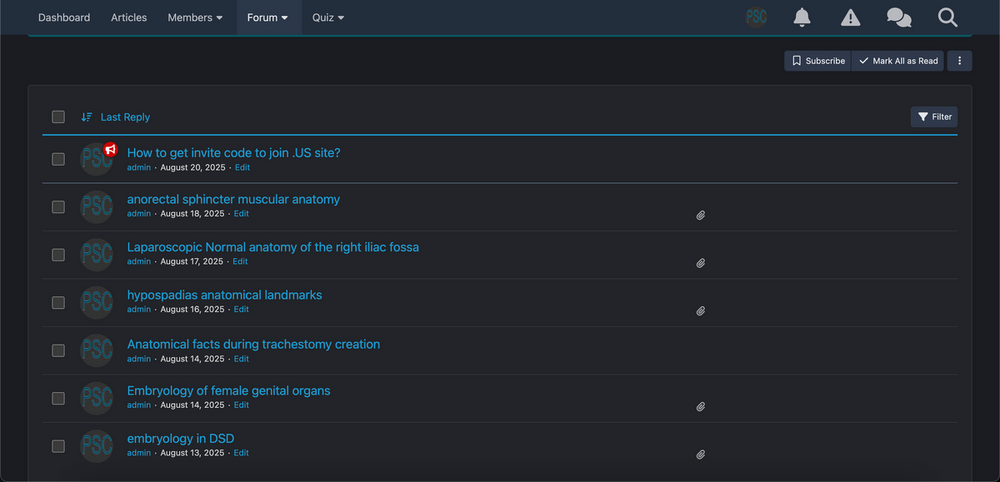Image resolution: width=1000 pixels, height=482 pixels.
Task: Click PSC avatar on Laparoscopic Normal anatomy thread
Action: pos(96,254)
